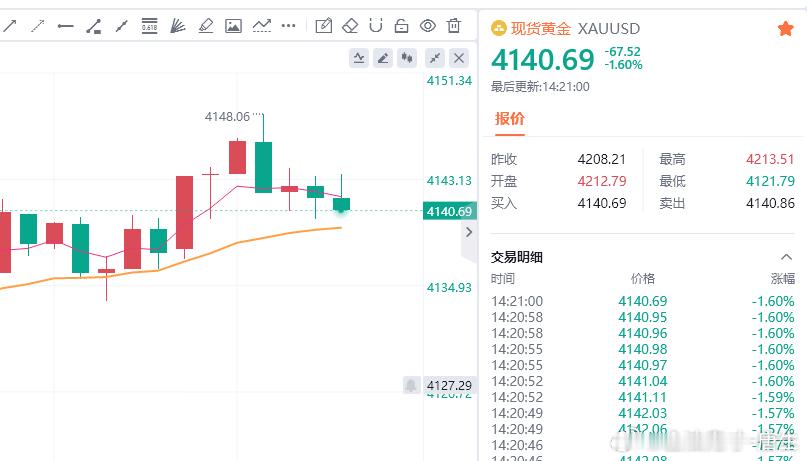807x461 pixels.
Task: Click the alert bell at 4127.29
Action: click(411, 385)
